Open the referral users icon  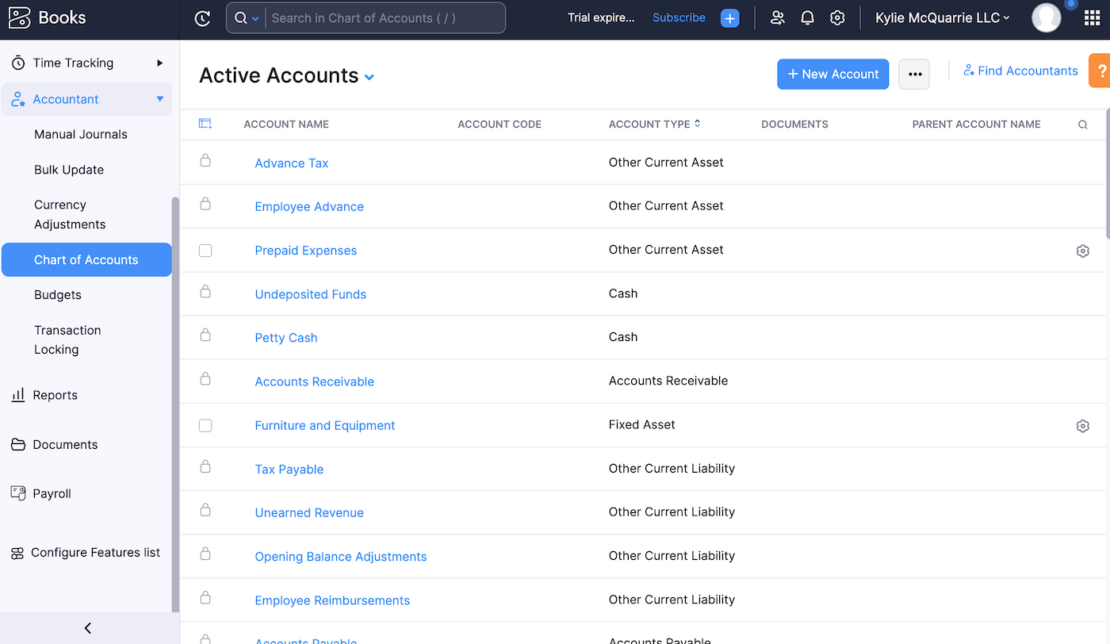pos(777,17)
